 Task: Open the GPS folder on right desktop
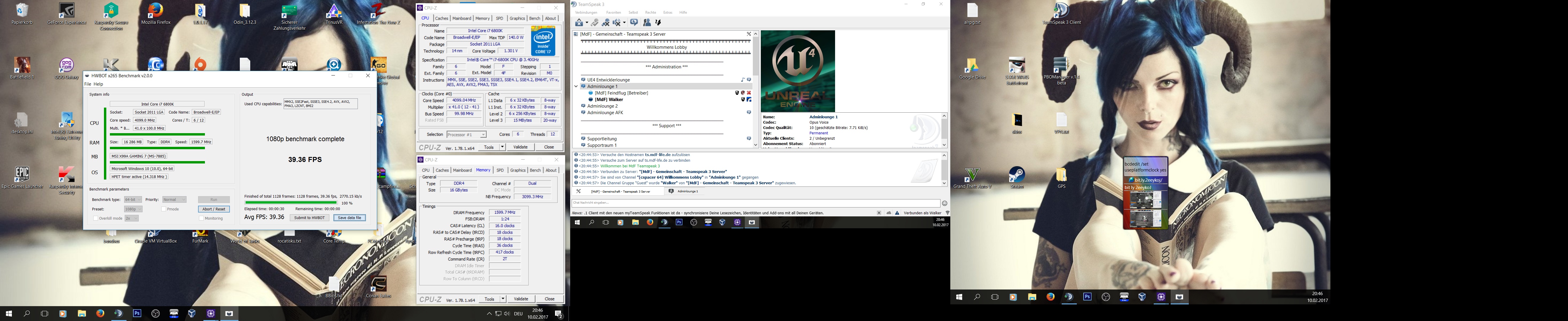pos(1062,178)
